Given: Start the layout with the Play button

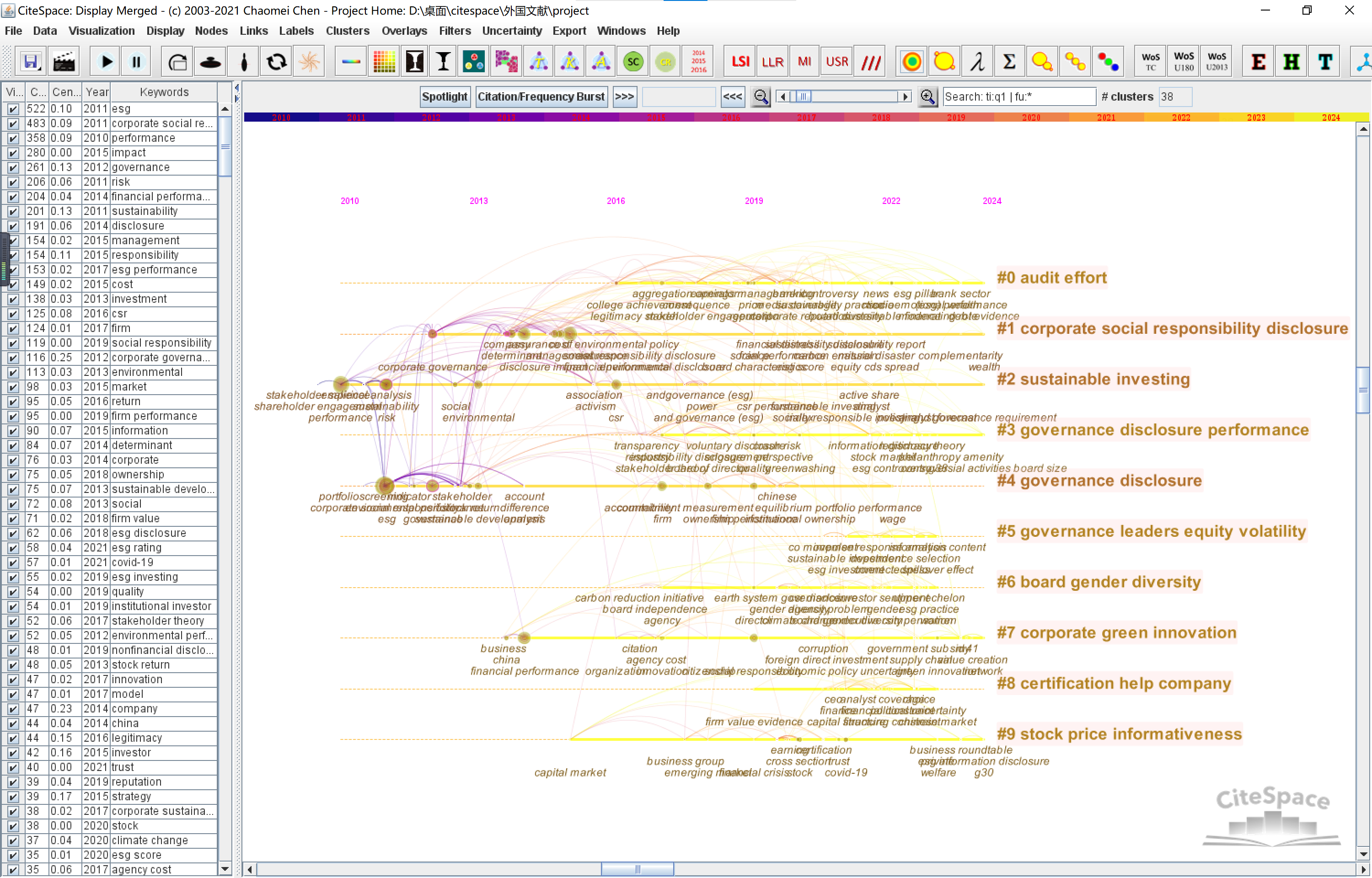Looking at the screenshot, I should (106, 62).
